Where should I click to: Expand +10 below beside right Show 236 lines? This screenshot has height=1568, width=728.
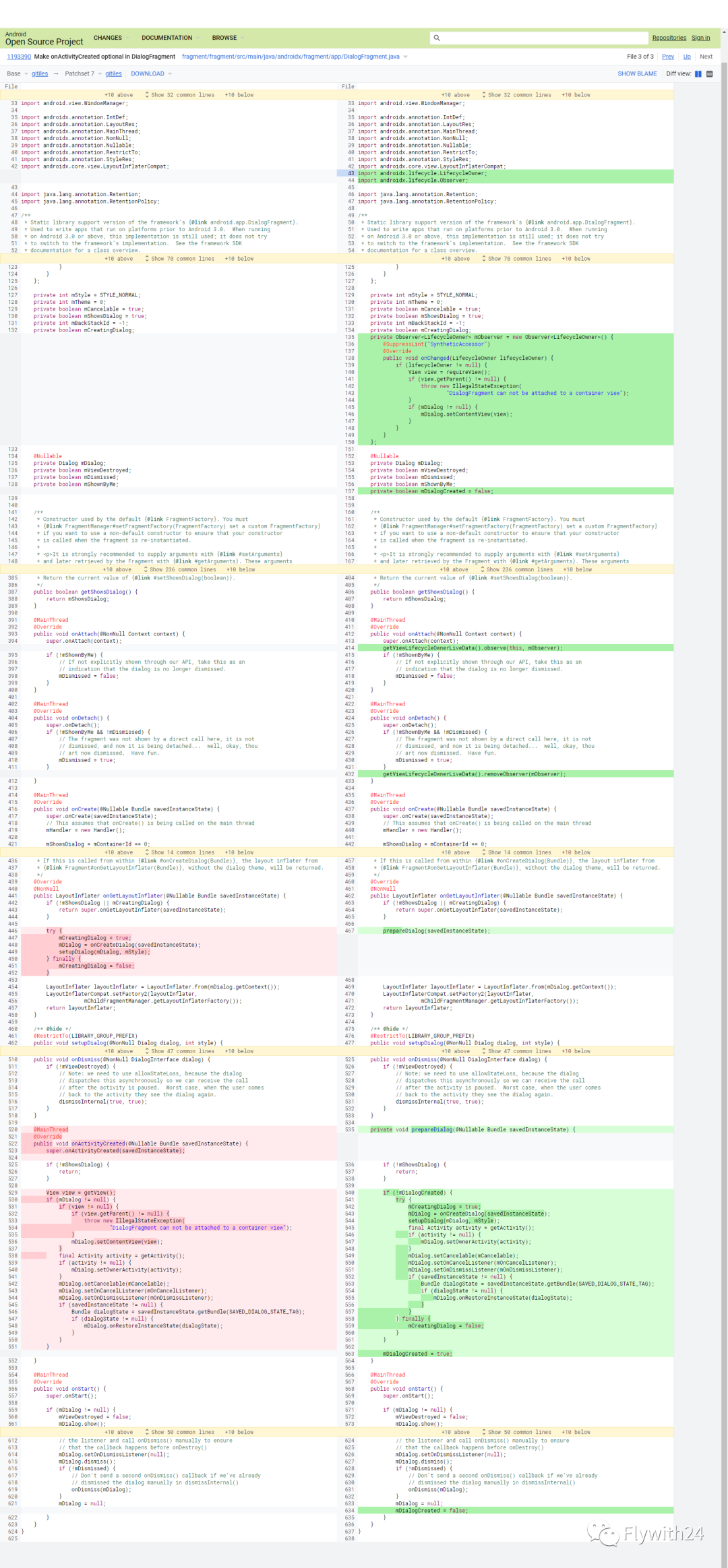pyautogui.click(x=578, y=569)
